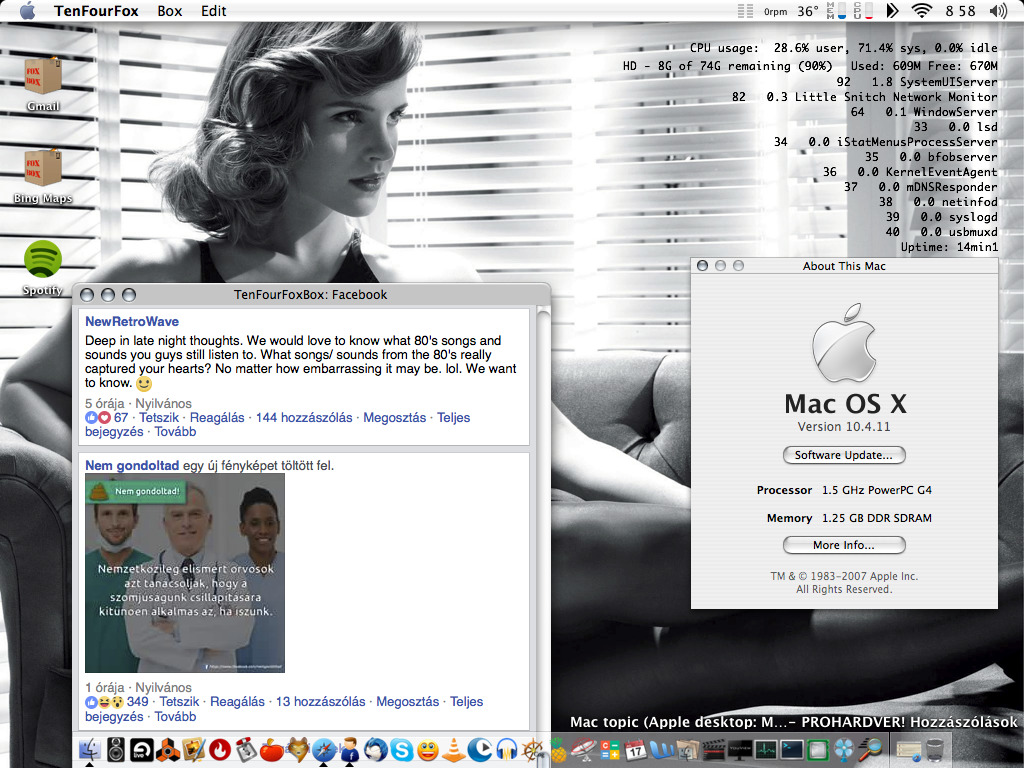Viewport: 1024px width, 768px height.
Task: Open the doctors photo in Nem gondoltad post
Action: [x=185, y=573]
